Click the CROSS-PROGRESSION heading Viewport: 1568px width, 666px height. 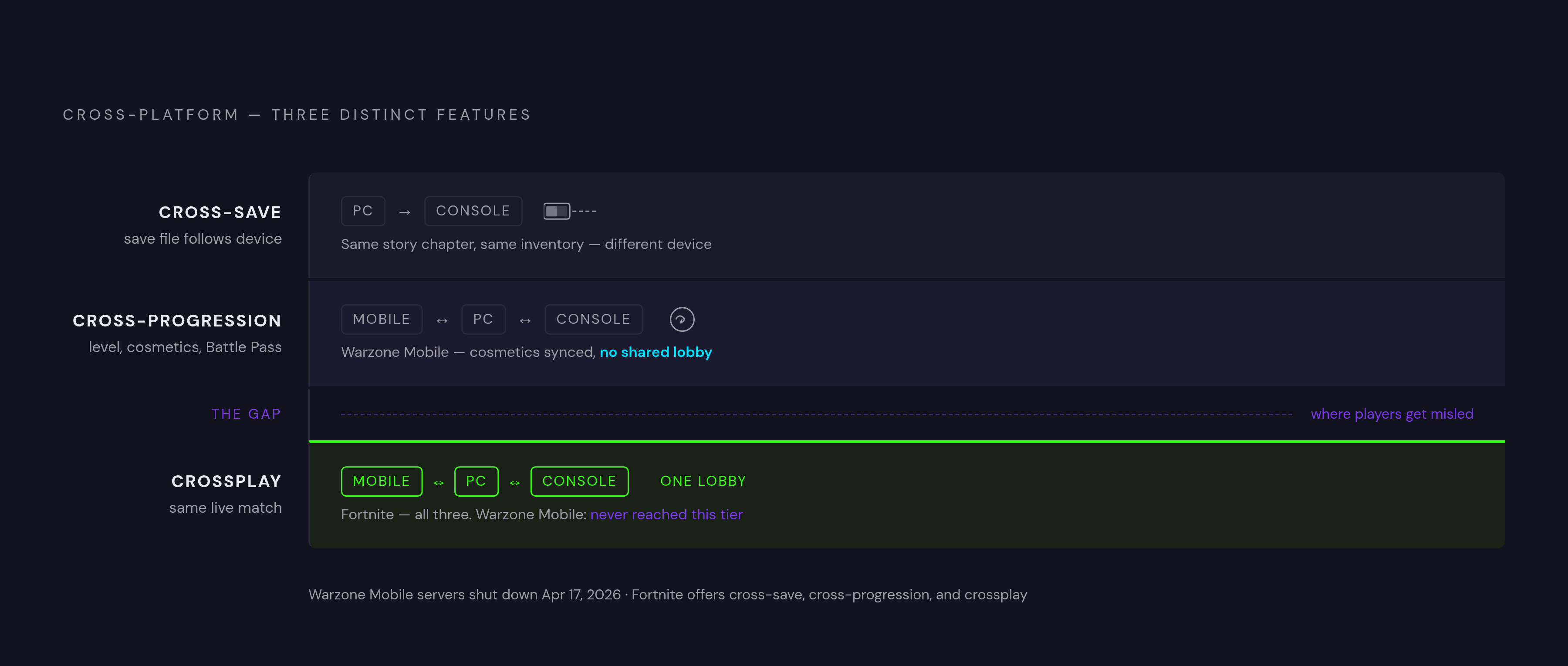[177, 320]
